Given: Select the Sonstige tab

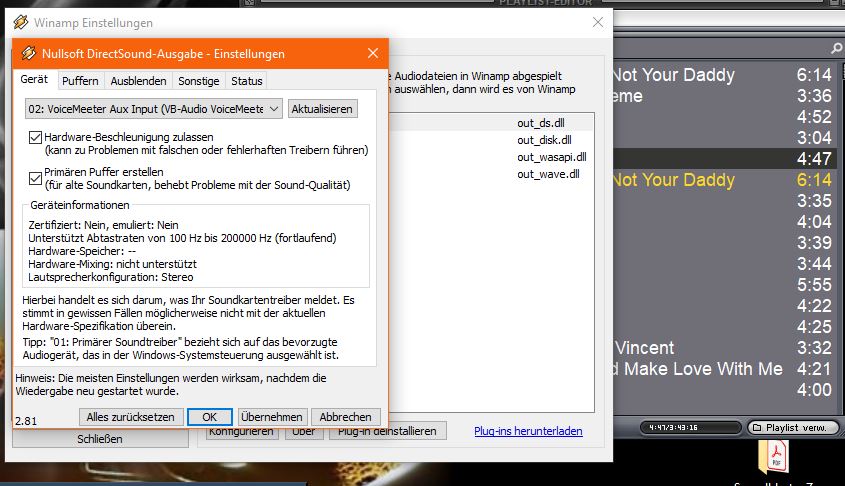Looking at the screenshot, I should [198, 81].
